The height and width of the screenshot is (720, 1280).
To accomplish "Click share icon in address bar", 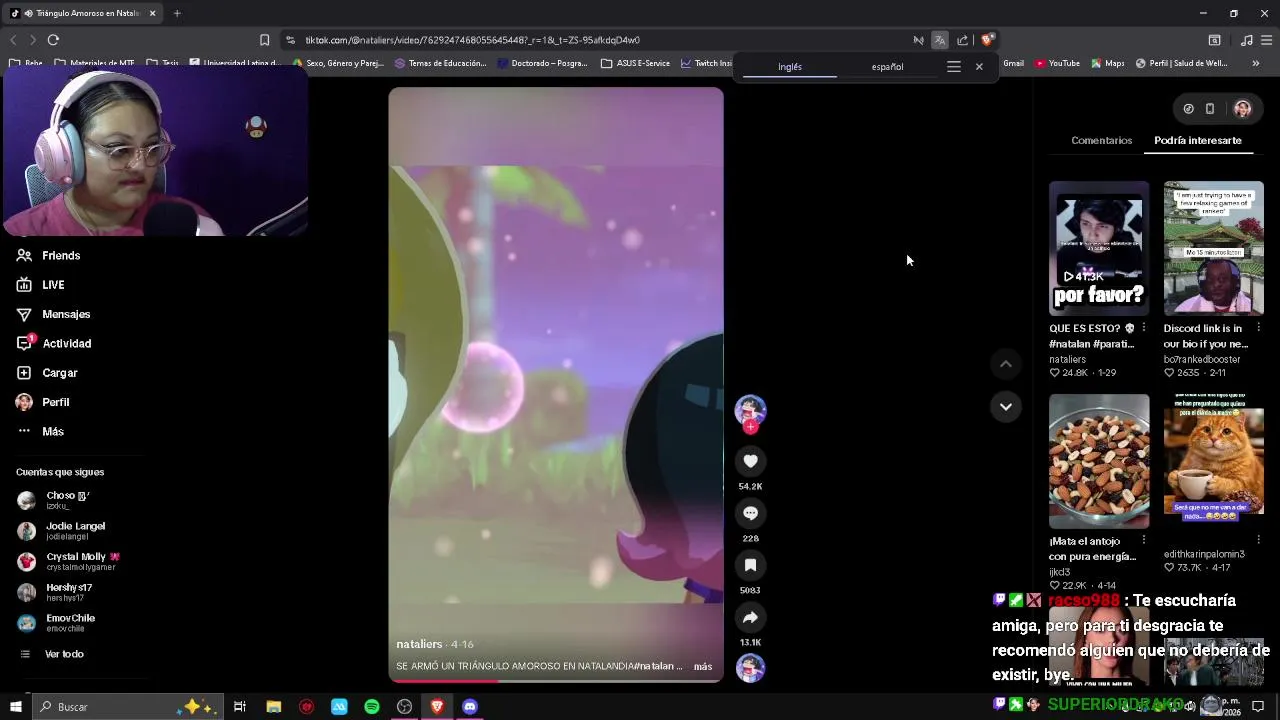I will (x=962, y=40).
